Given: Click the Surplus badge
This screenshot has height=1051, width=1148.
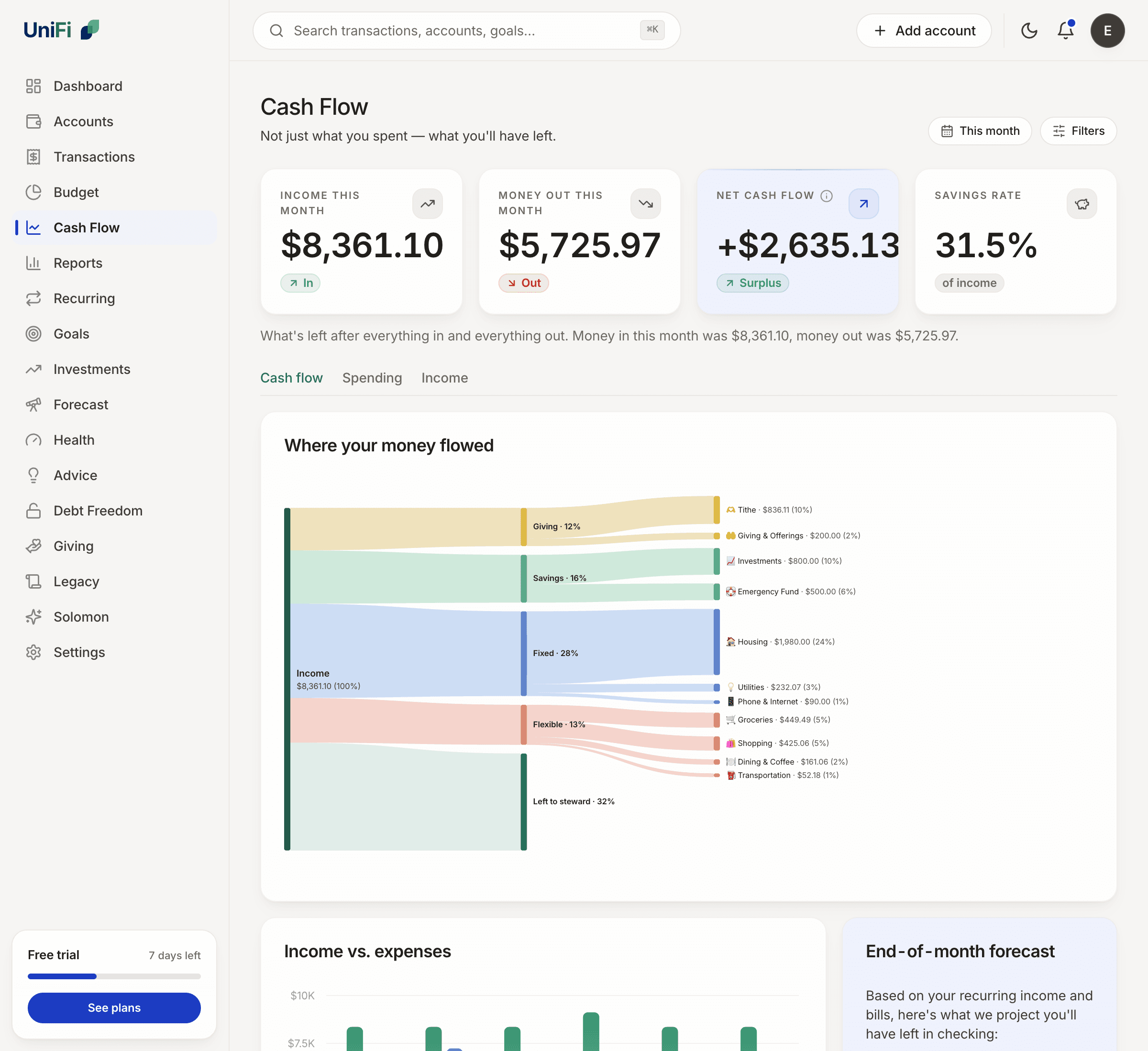Looking at the screenshot, I should point(752,283).
